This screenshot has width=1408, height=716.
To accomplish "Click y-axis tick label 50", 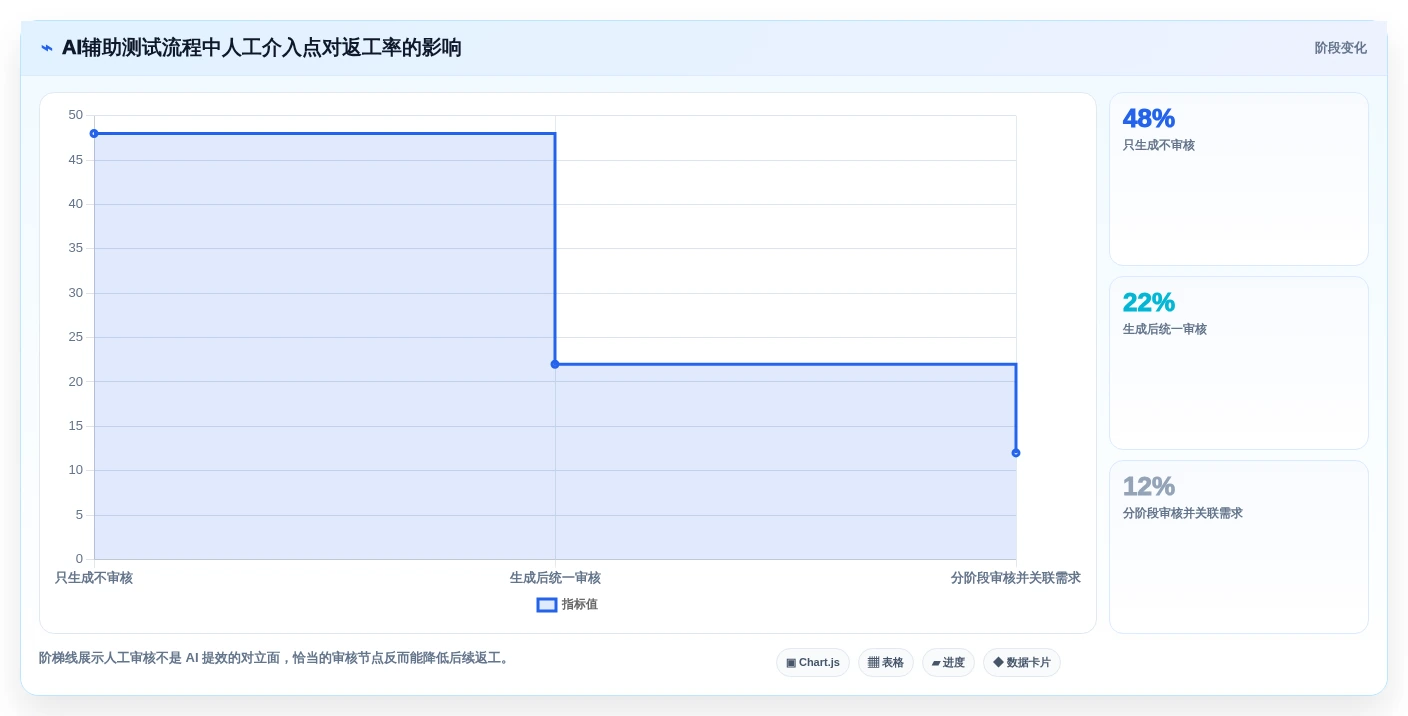I will 76,115.
